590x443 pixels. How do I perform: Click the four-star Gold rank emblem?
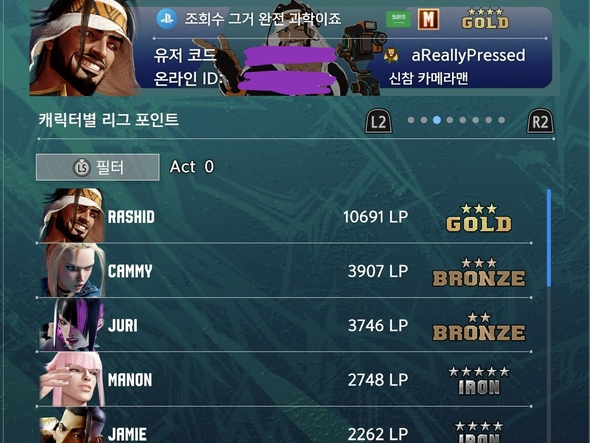[x=485, y=19]
